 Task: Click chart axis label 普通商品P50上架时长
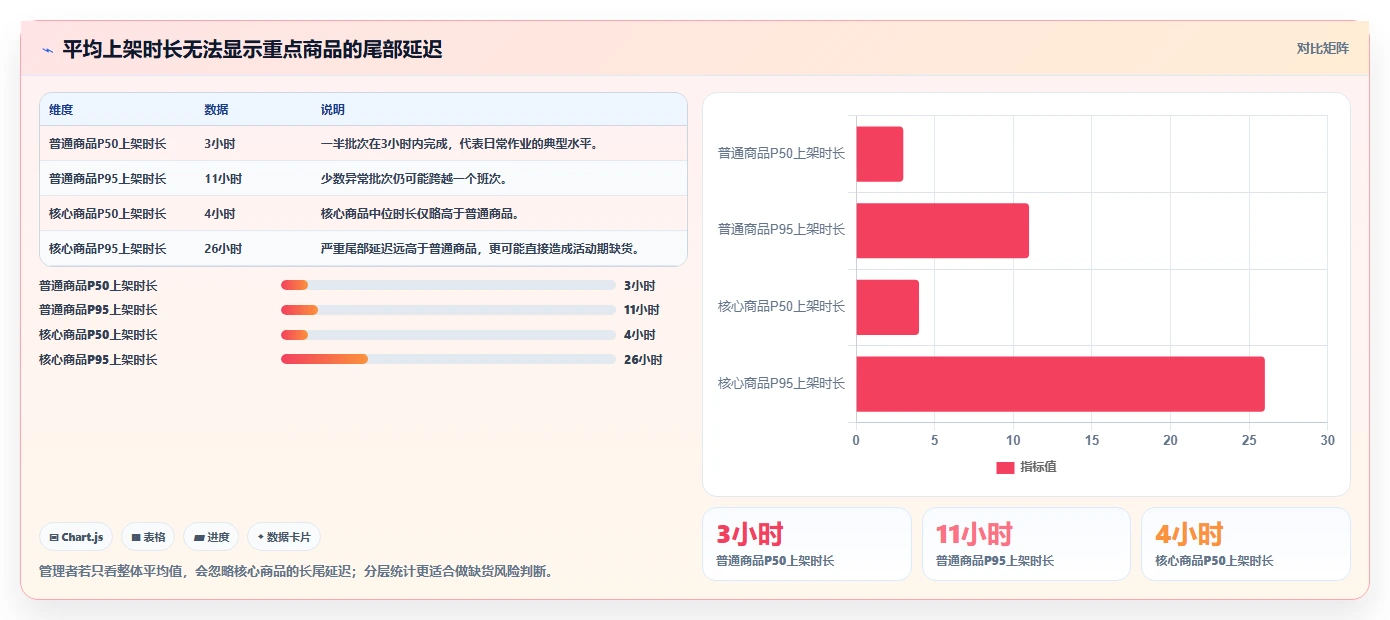[781, 154]
